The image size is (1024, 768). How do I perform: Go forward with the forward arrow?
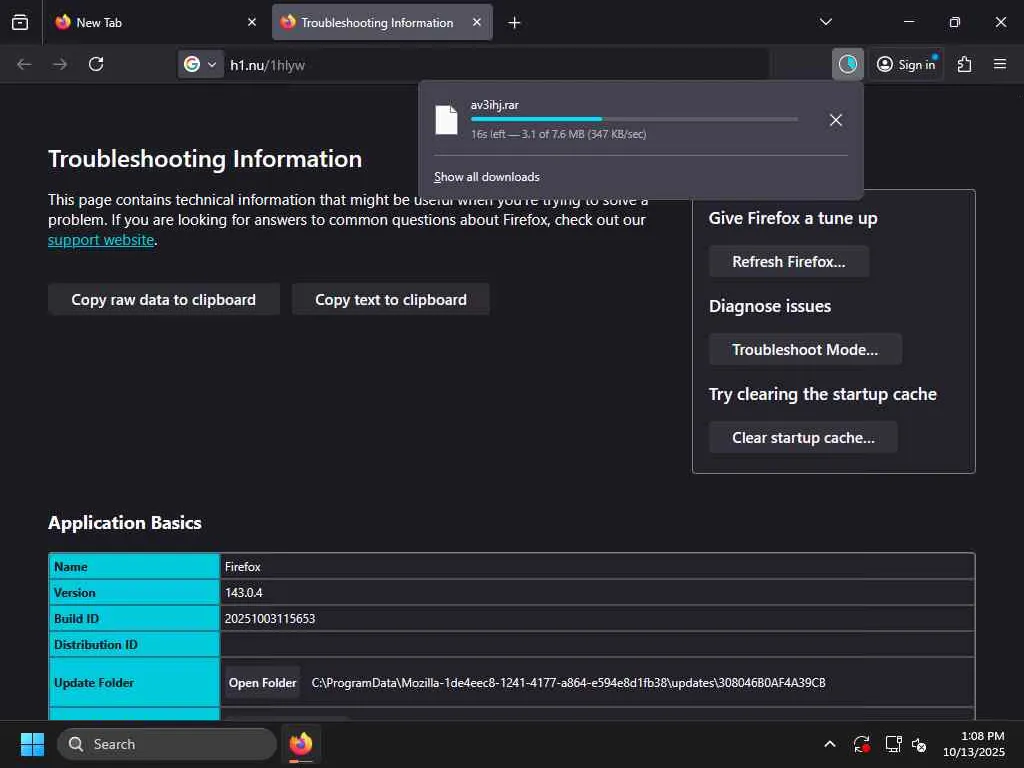pos(60,64)
